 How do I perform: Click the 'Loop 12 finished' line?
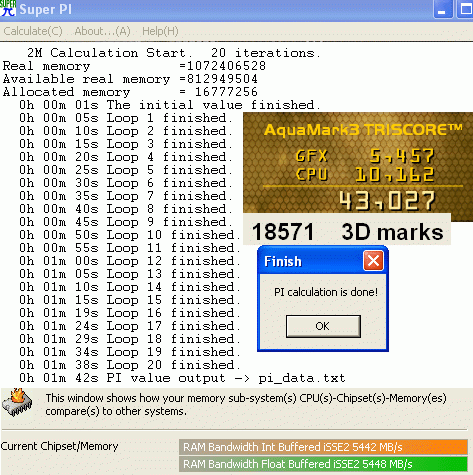coord(130,261)
